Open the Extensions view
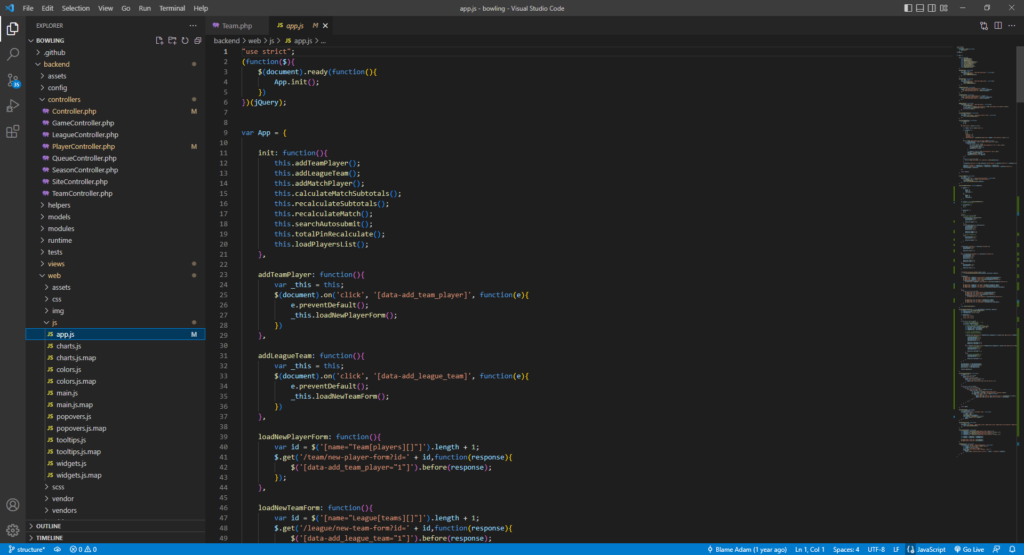The width and height of the screenshot is (1024, 555). 12,132
